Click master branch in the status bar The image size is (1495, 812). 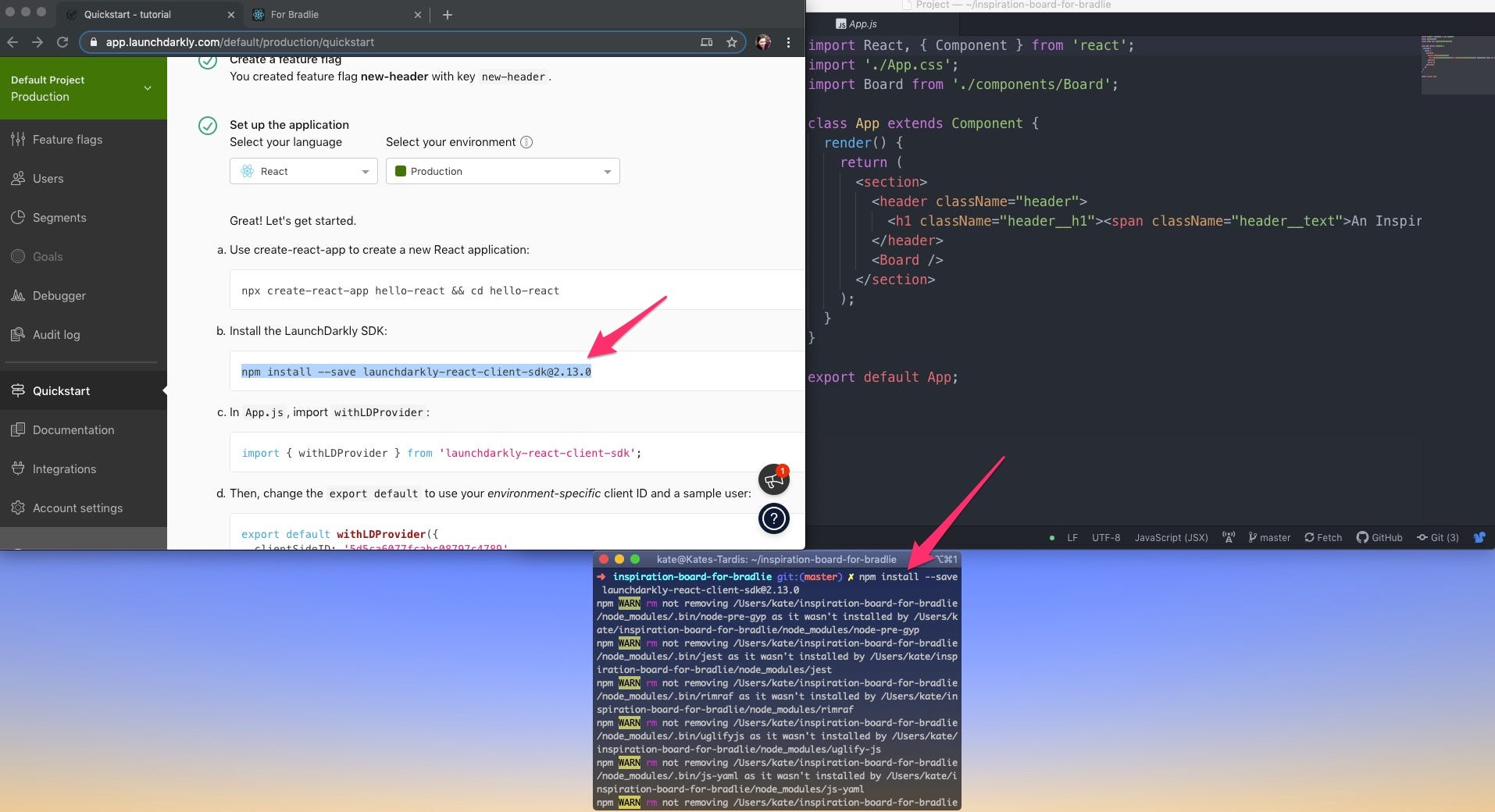pyautogui.click(x=1269, y=538)
